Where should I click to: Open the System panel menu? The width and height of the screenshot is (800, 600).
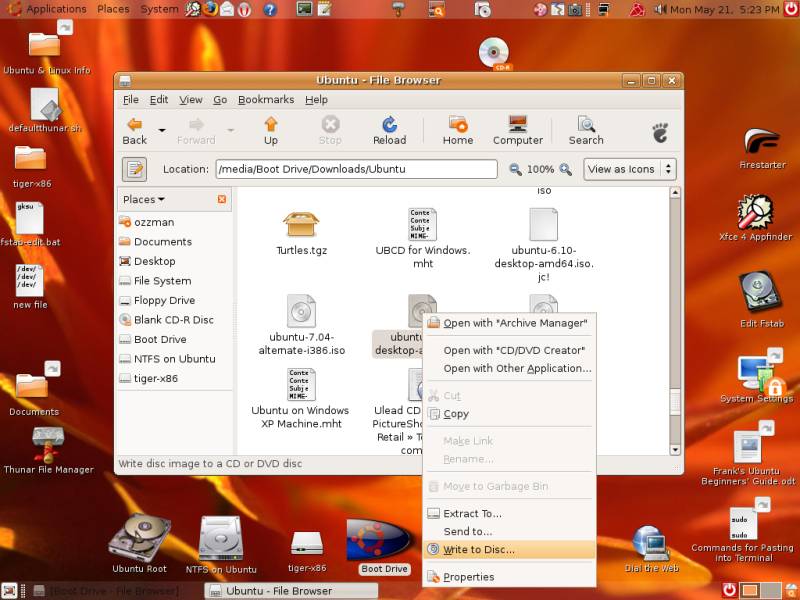(159, 9)
